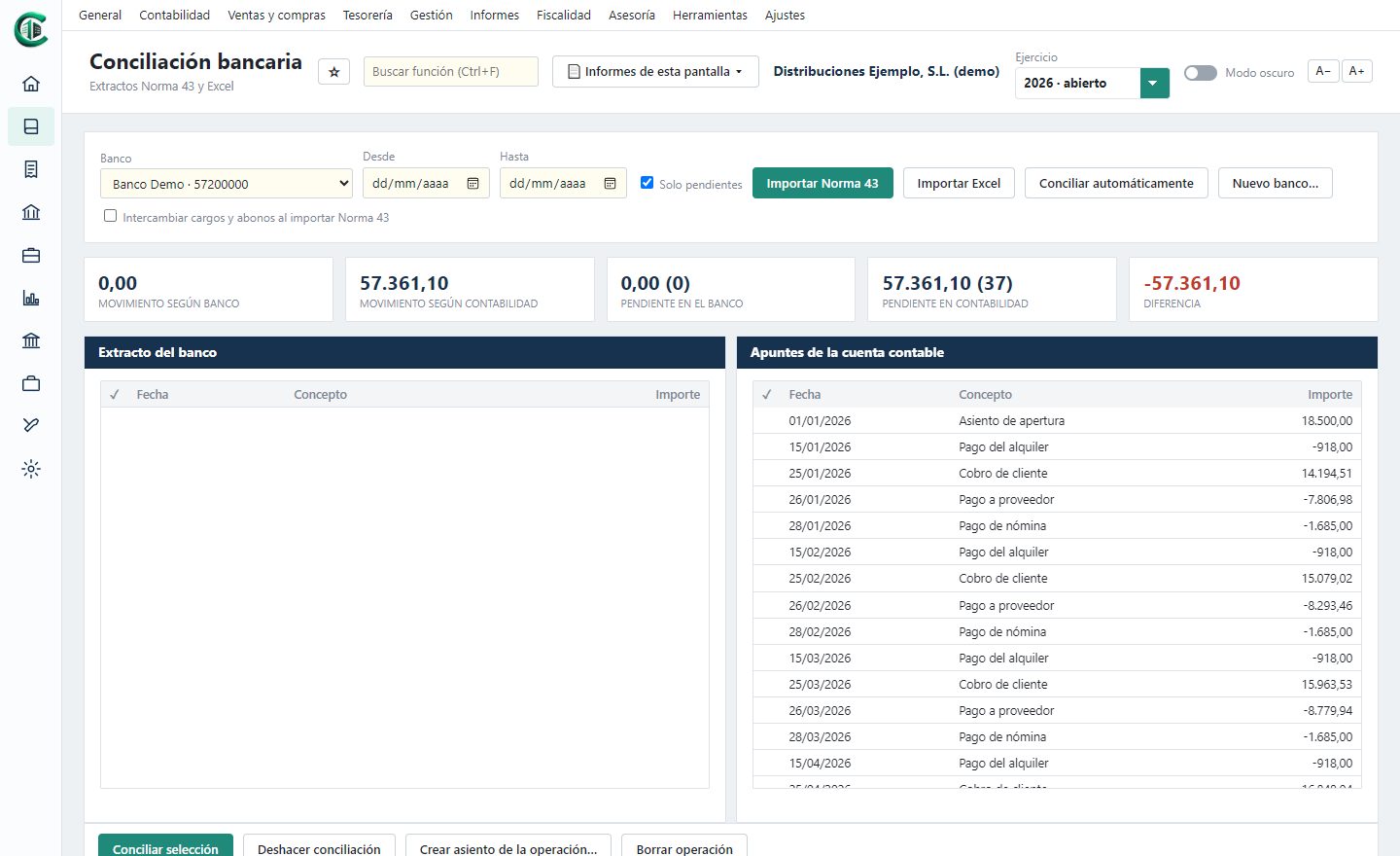Click Crear asiento de la operación button
Viewport: 1400px width, 856px height.
508,847
